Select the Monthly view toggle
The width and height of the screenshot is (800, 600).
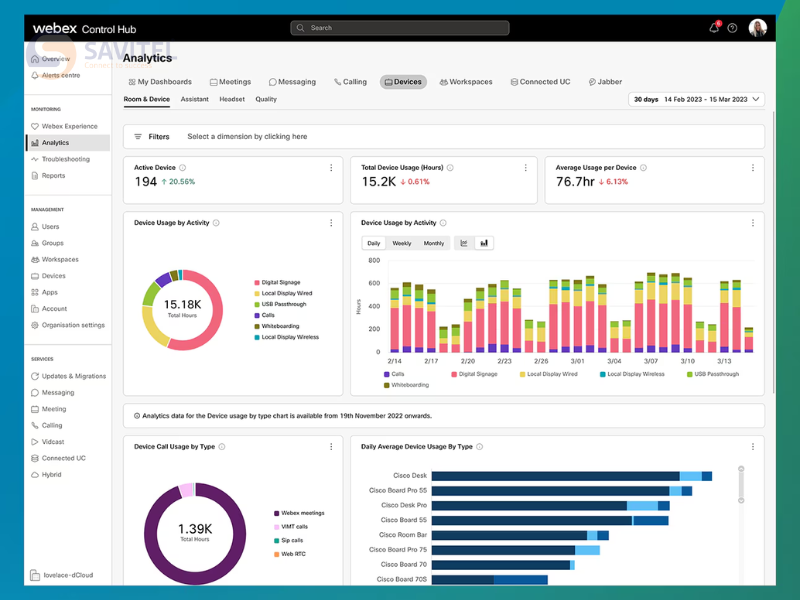tap(434, 243)
